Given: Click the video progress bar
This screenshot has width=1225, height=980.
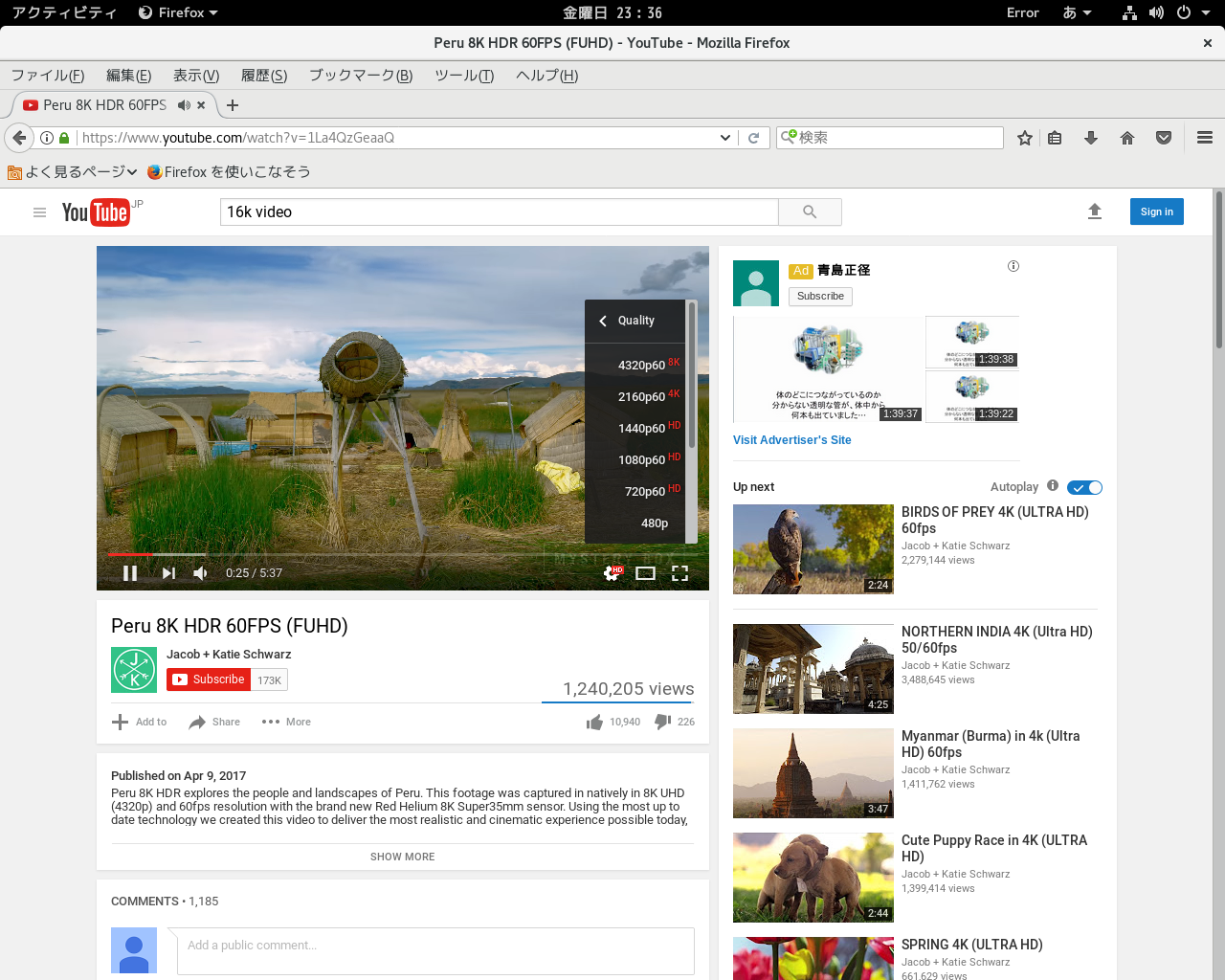Looking at the screenshot, I should [x=383, y=554].
